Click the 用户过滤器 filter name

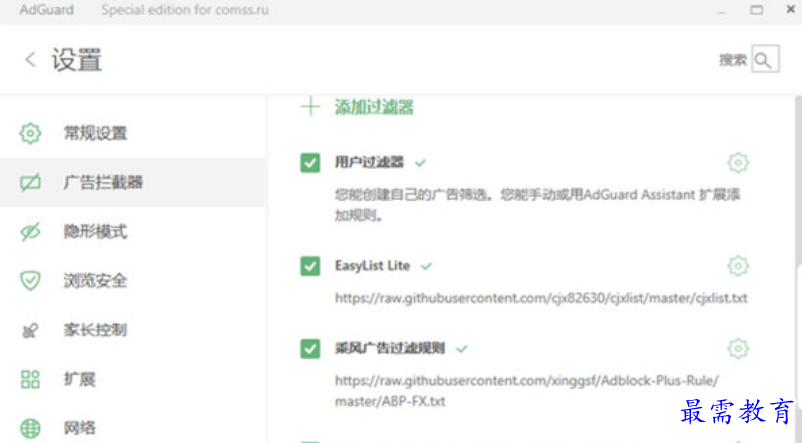click(x=369, y=163)
